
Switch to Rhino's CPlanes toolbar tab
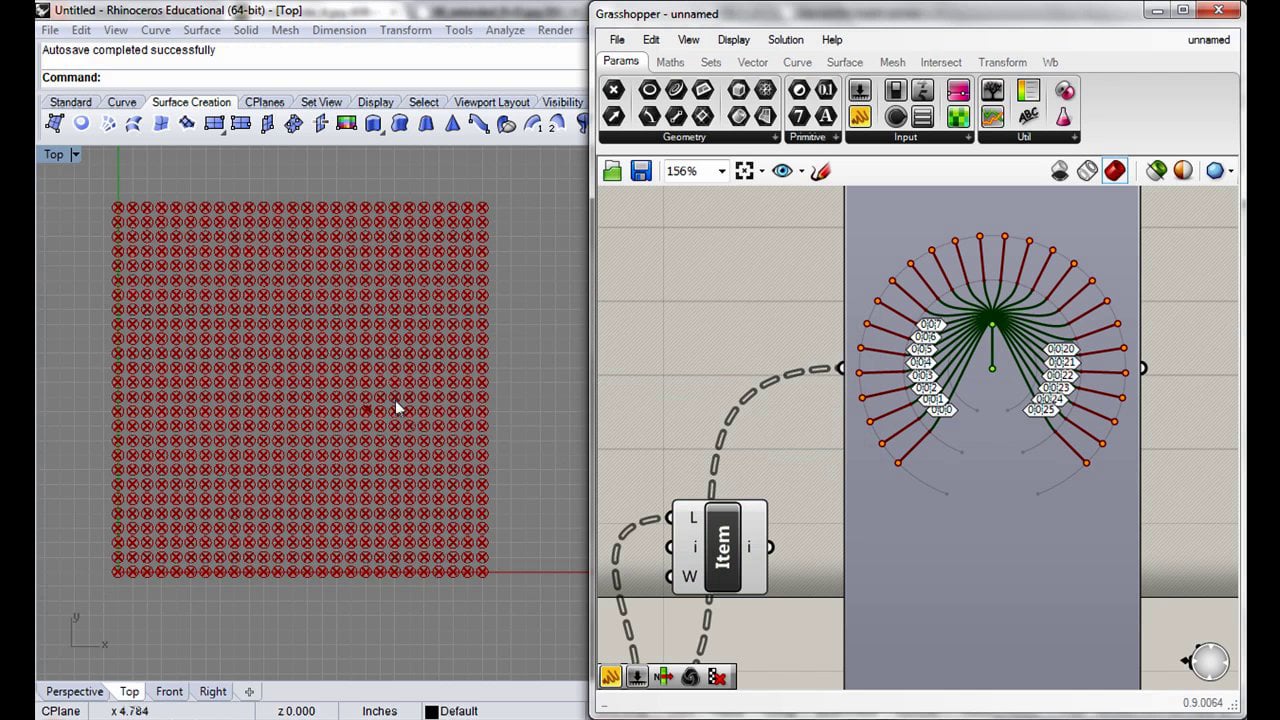[x=264, y=102]
